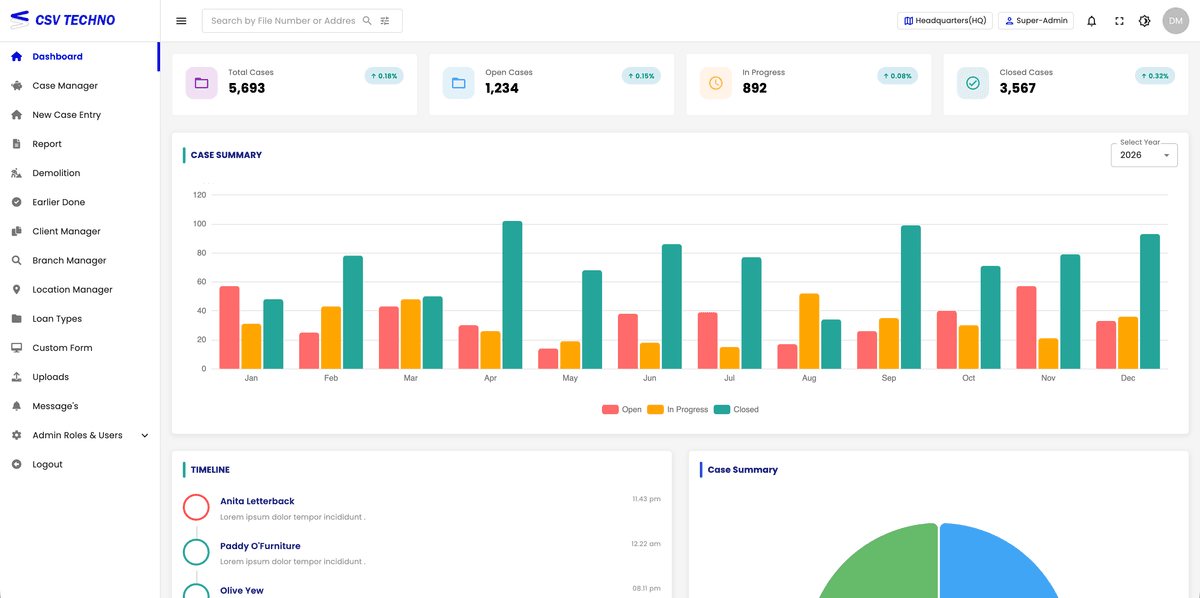Click the notification bell icon
This screenshot has width=1200, height=598.
click(x=1090, y=20)
